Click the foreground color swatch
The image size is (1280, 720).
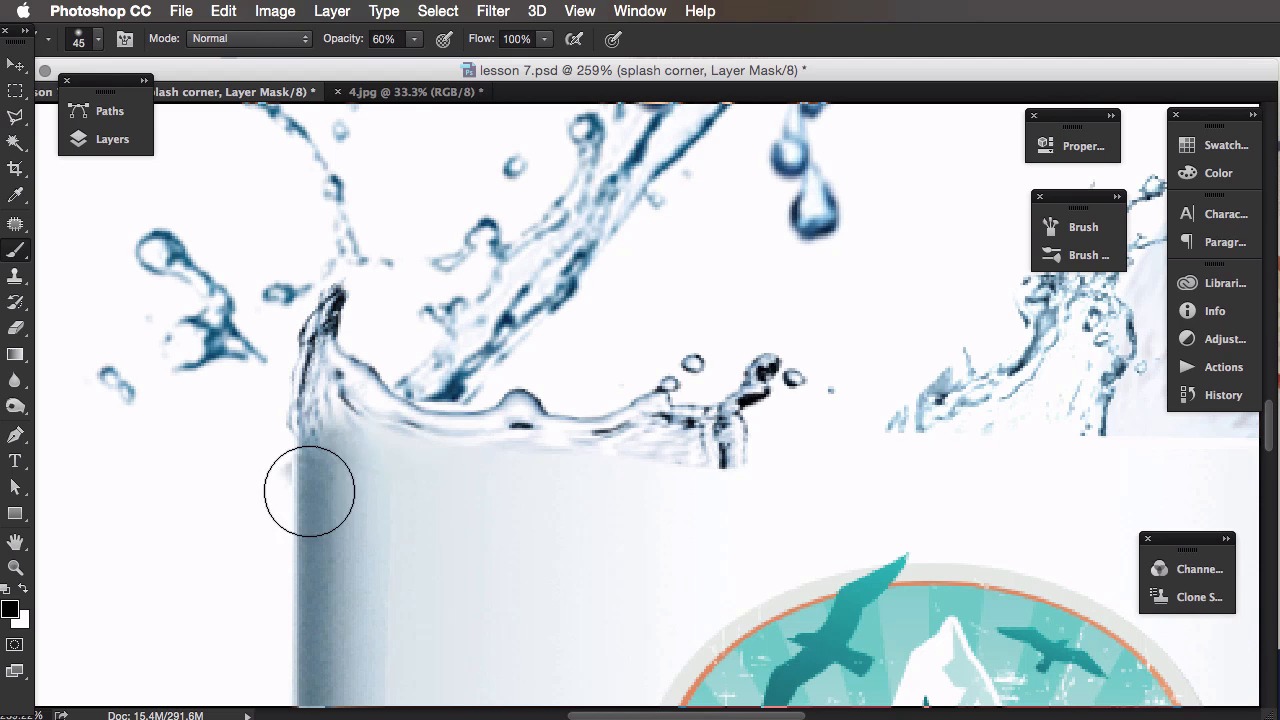click(x=10, y=609)
